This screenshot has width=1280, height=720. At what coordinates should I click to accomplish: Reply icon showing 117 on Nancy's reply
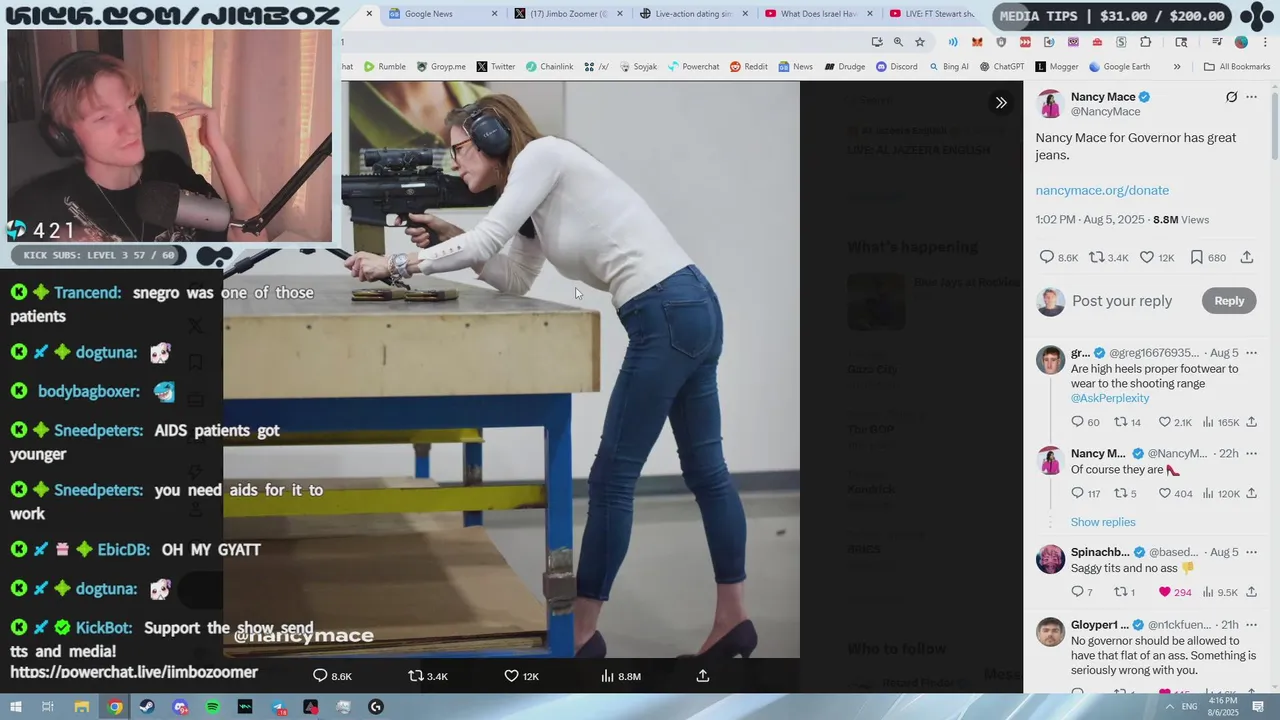click(x=1077, y=493)
